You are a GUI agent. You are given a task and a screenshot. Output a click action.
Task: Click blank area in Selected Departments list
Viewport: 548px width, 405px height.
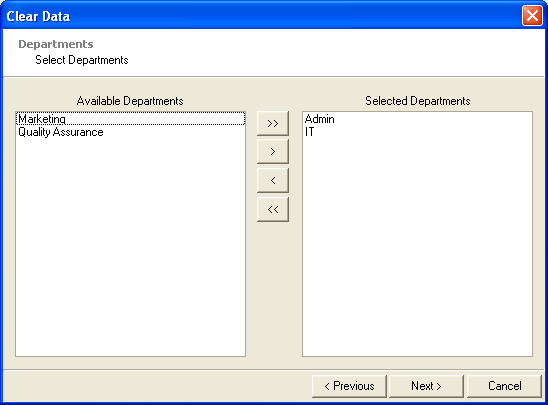(417, 245)
